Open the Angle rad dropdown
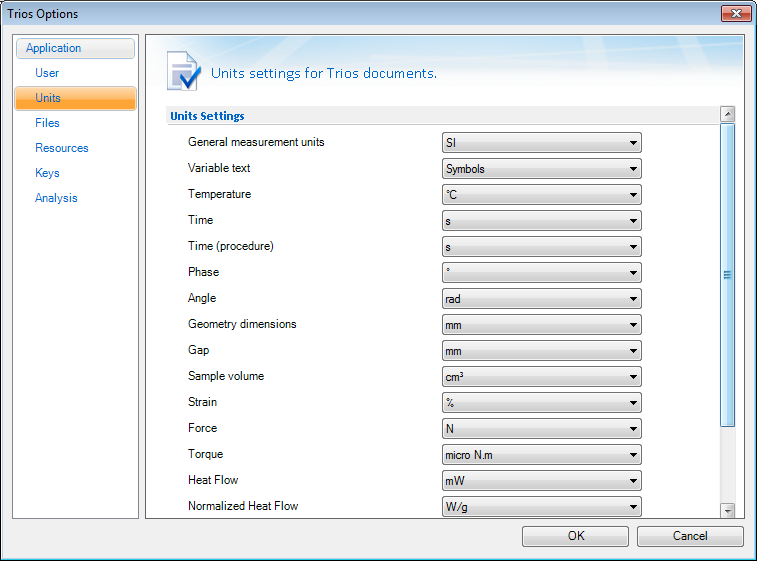 coord(542,299)
